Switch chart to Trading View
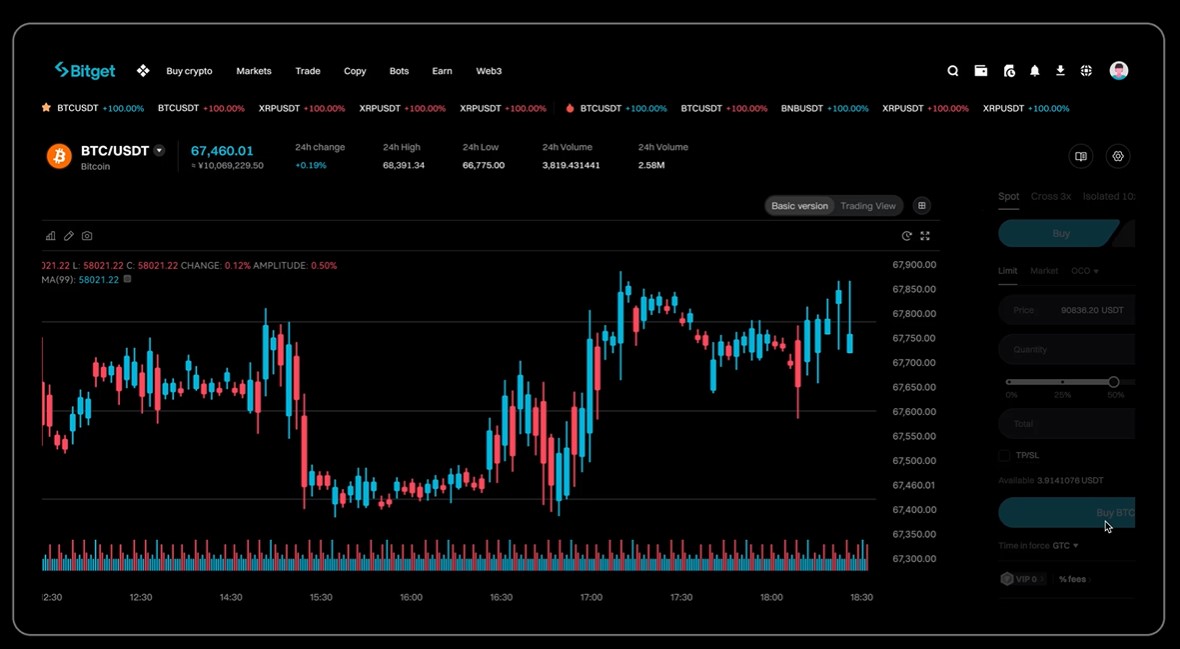The height and width of the screenshot is (649, 1180). 868,206
